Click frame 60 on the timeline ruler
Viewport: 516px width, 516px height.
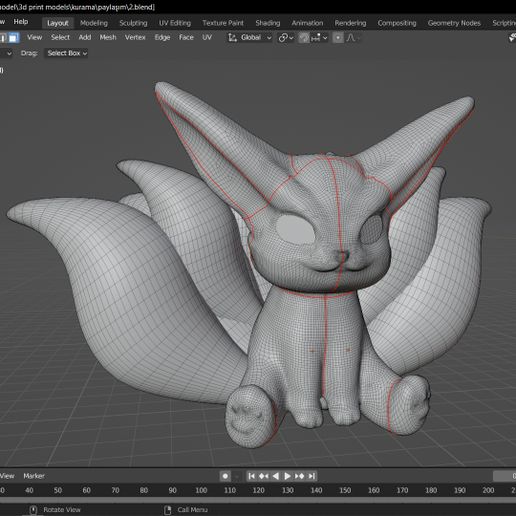(x=86, y=490)
